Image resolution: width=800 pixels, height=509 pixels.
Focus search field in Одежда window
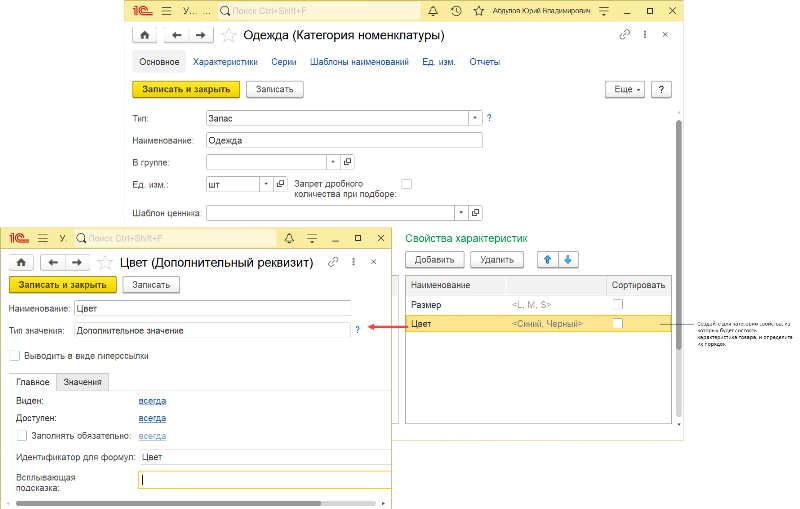[x=319, y=11]
